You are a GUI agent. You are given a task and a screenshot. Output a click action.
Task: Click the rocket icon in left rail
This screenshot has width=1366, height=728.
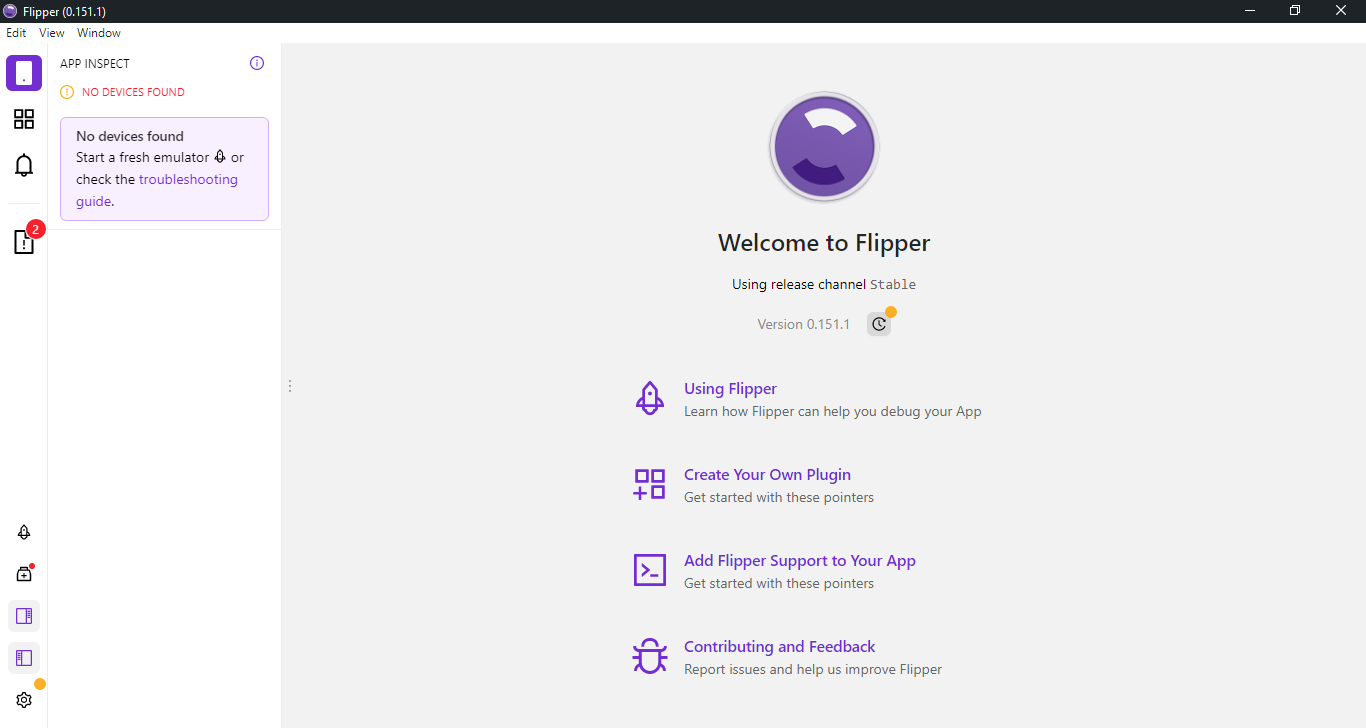[x=24, y=532]
